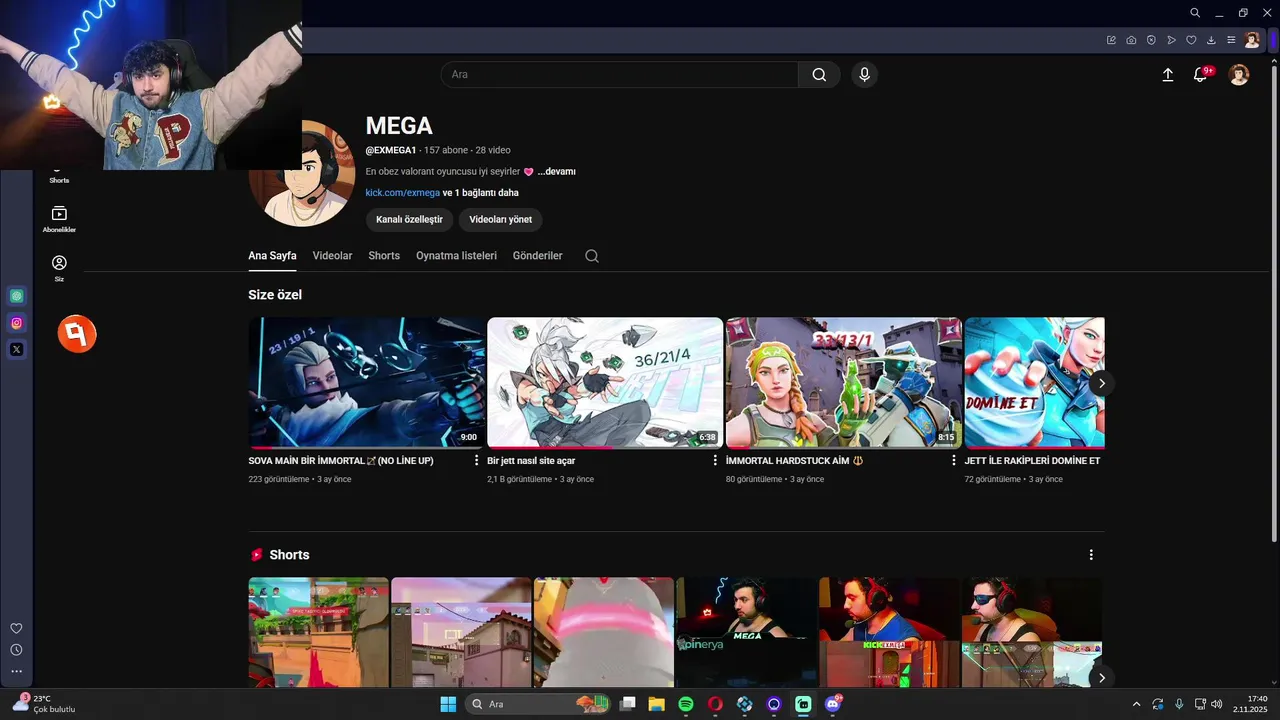Open the volume control in system tray

1217,704
